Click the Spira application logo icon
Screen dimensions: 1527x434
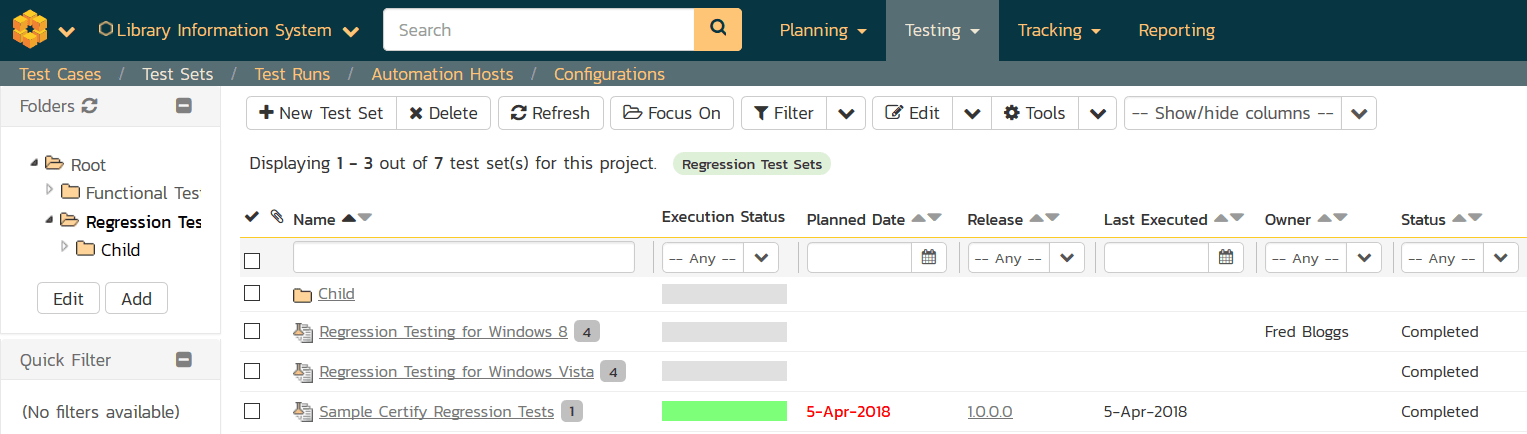[30, 30]
